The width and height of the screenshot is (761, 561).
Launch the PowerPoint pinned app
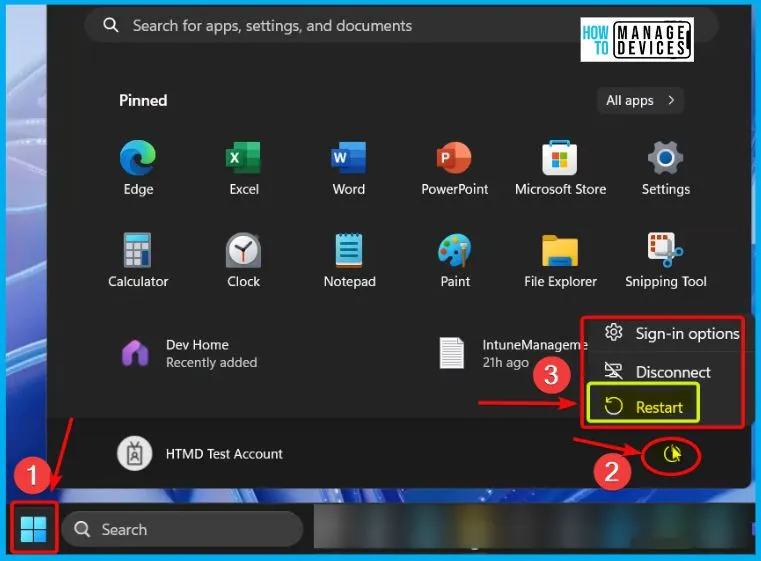pos(454,167)
